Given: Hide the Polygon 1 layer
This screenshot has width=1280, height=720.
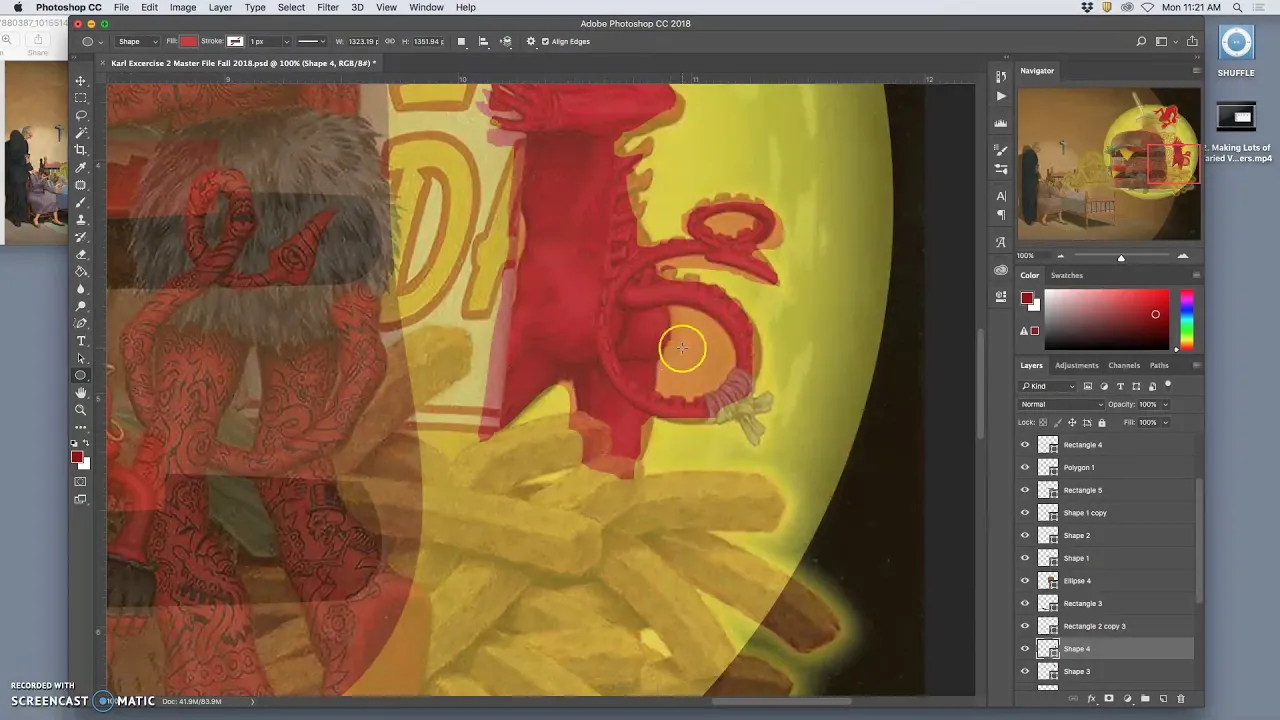Looking at the screenshot, I should [x=1024, y=467].
